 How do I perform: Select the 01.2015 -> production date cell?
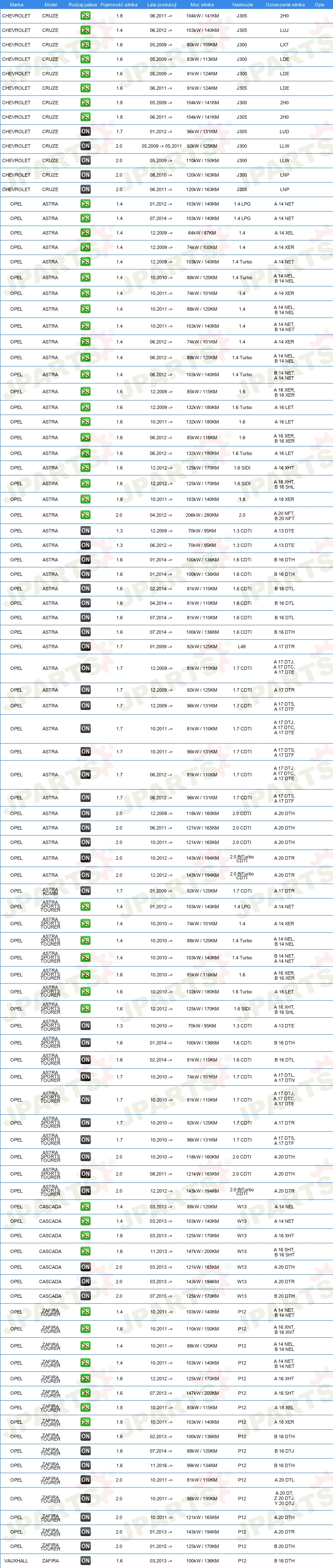161,1546
